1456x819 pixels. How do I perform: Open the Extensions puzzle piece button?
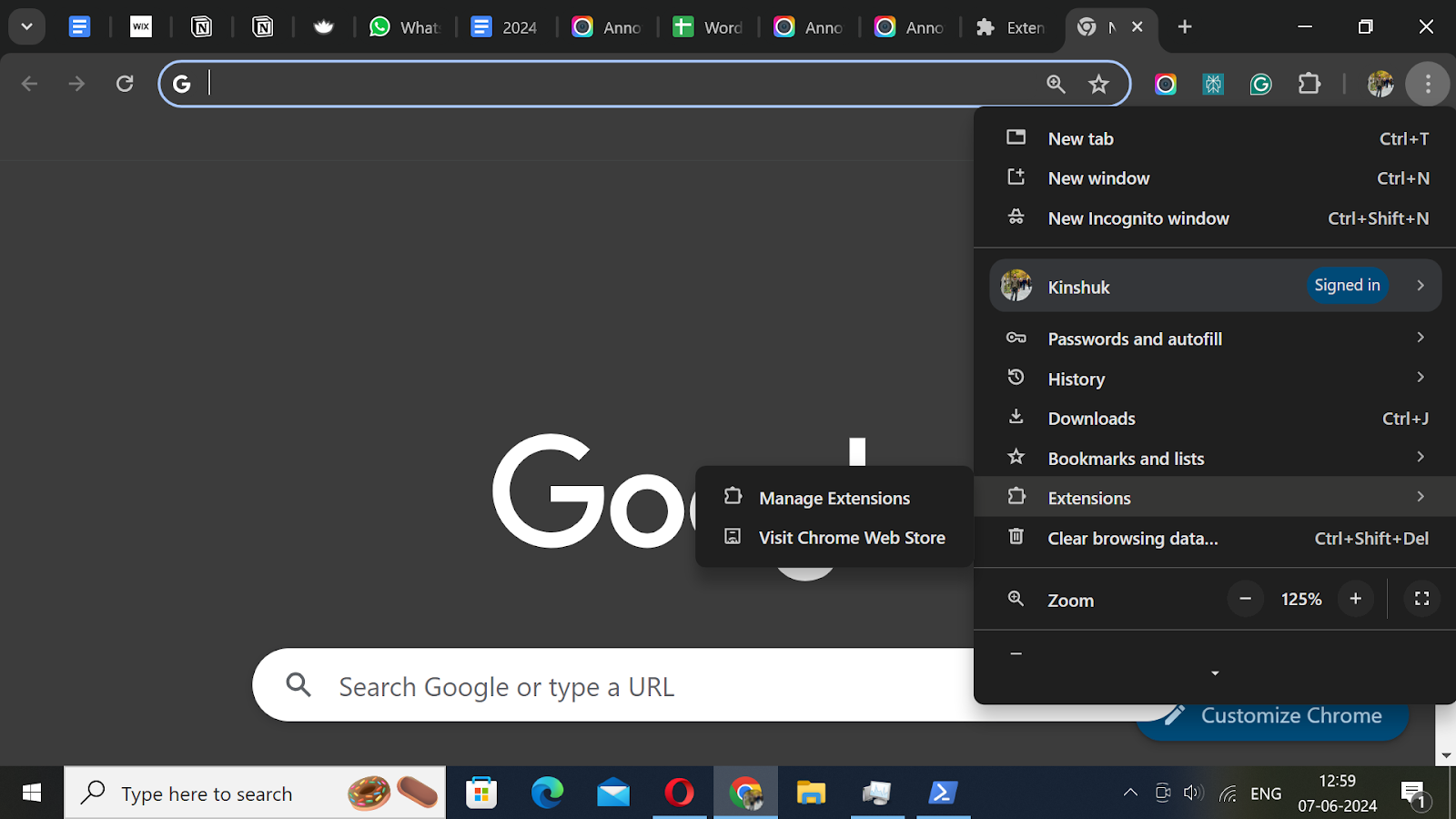pyautogui.click(x=1309, y=84)
